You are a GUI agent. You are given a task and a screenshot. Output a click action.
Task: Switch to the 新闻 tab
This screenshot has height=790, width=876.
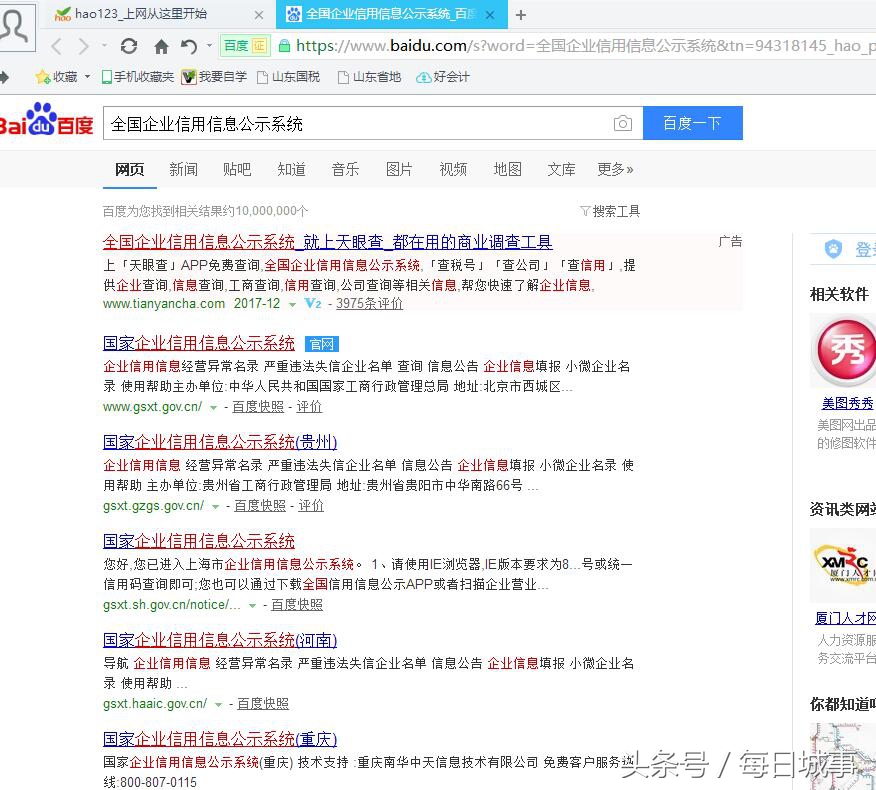(183, 169)
